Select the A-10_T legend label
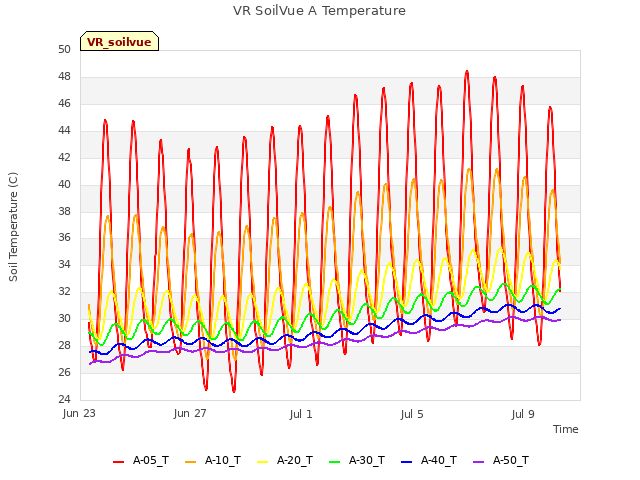Viewport: 640px width, 480px height. (x=223, y=461)
